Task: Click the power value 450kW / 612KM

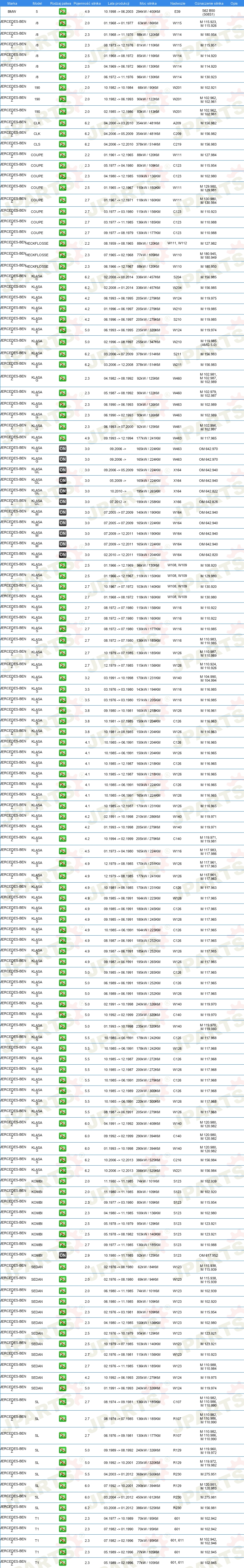Action: tap(148, 1497)
